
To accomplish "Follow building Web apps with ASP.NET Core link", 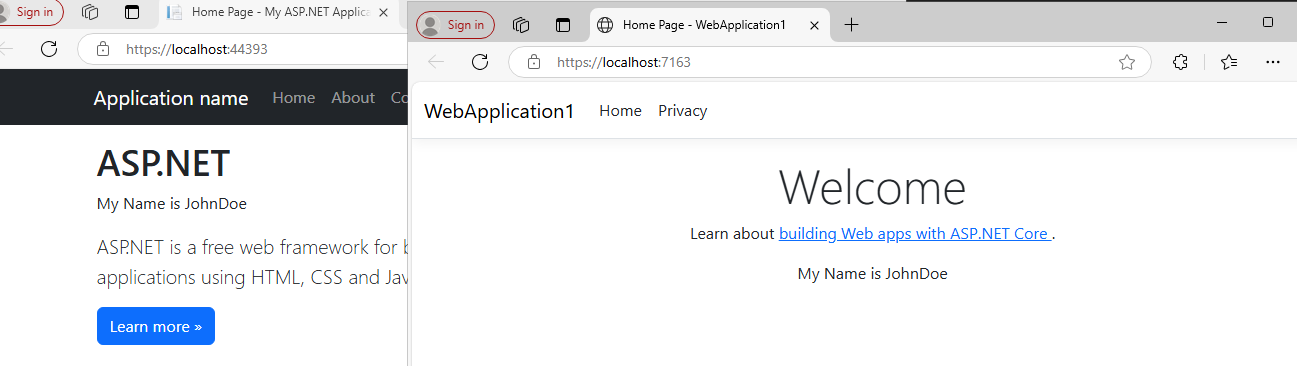I will tap(915, 234).
